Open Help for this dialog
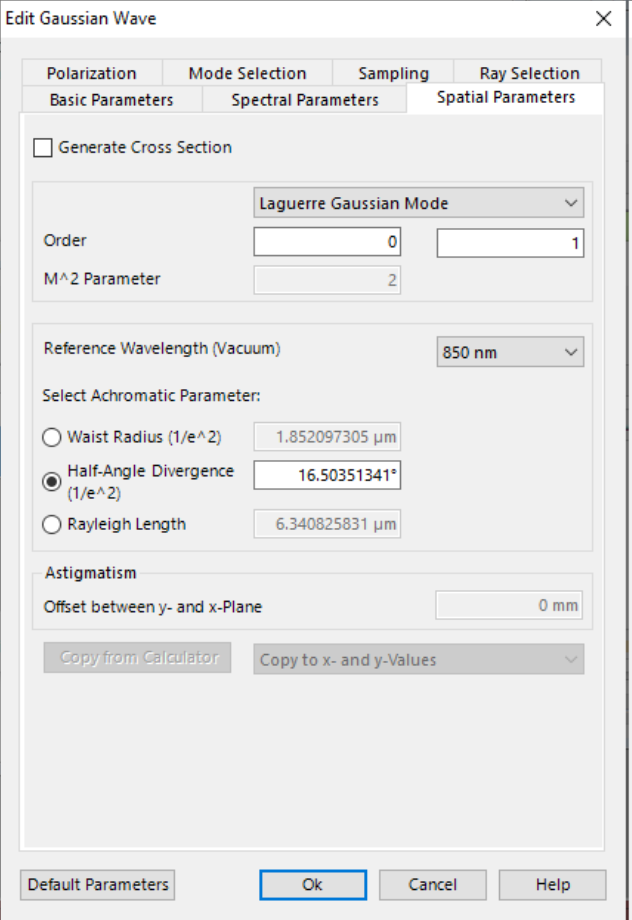The image size is (632, 920). (x=552, y=885)
